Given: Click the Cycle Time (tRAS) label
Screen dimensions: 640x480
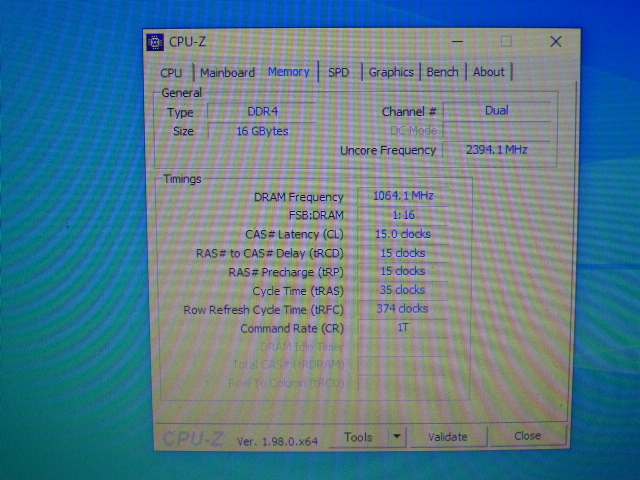Looking at the screenshot, I should pyautogui.click(x=298, y=291).
